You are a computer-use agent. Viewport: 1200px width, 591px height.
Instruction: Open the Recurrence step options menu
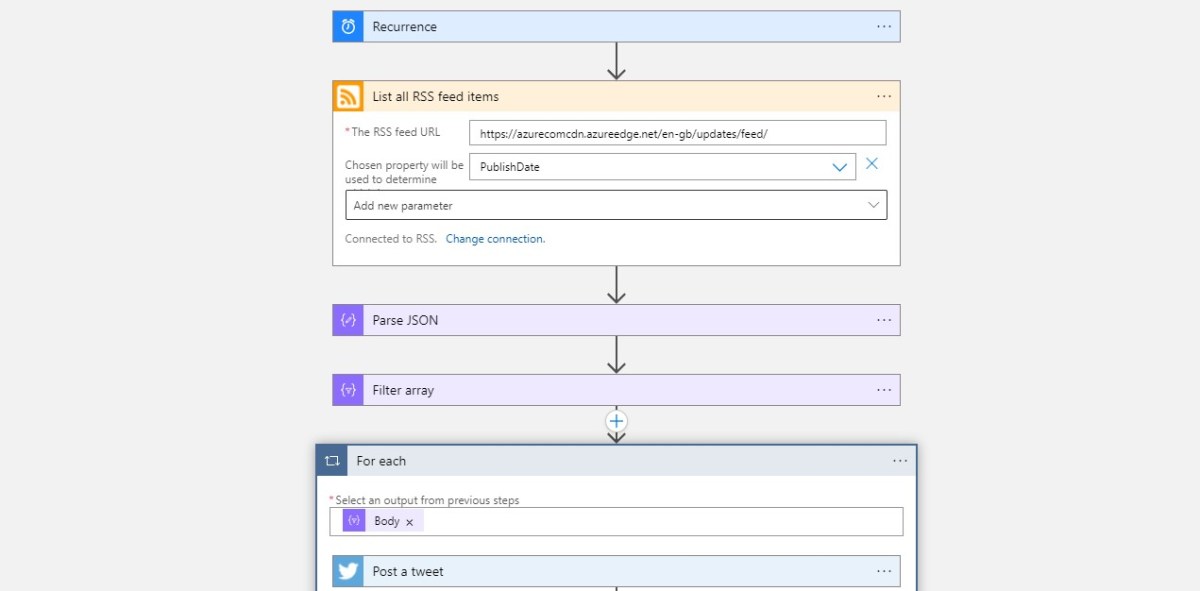[883, 26]
